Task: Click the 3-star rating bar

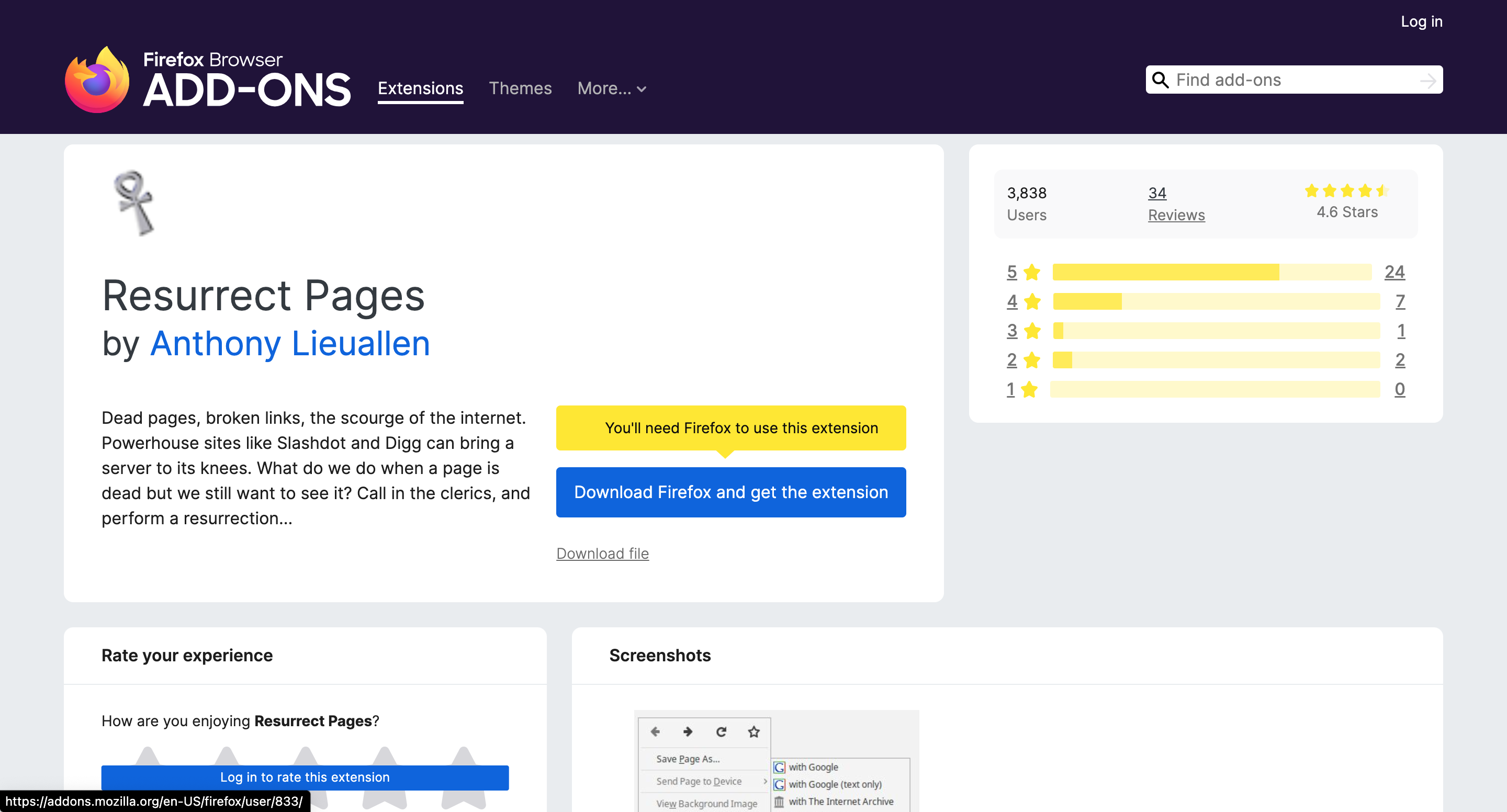Action: point(1216,331)
